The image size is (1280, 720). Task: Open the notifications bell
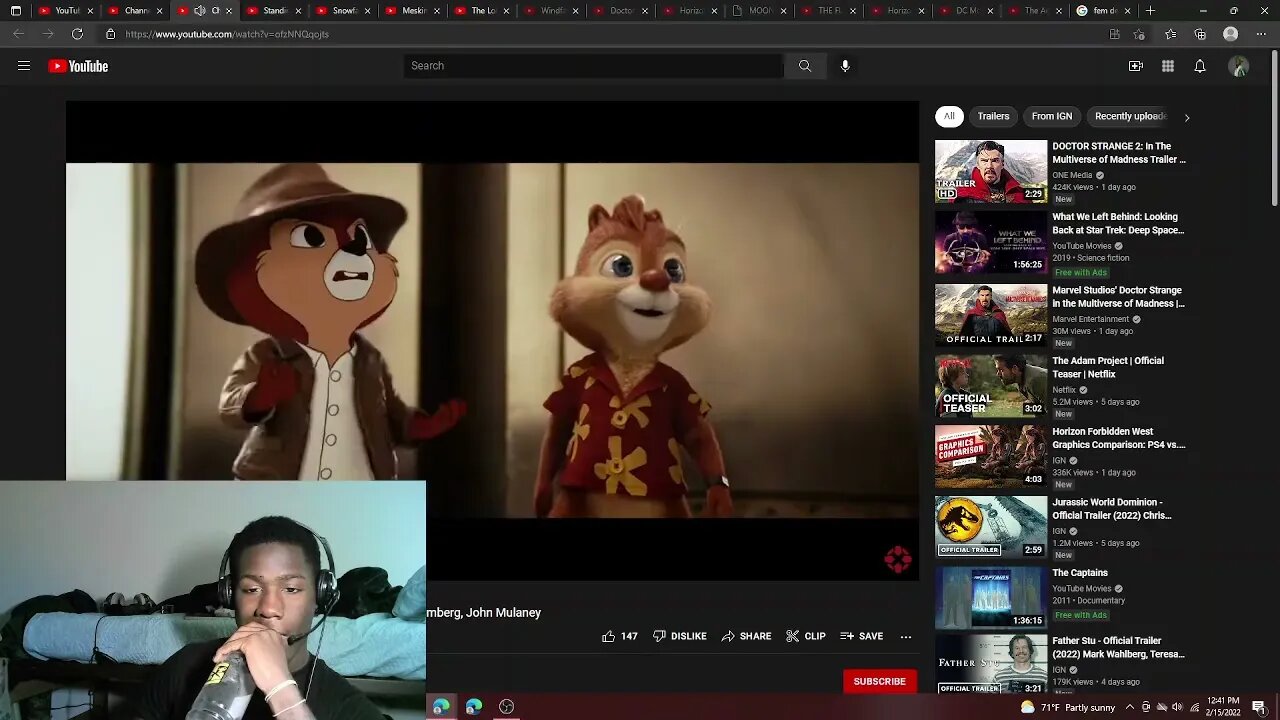(x=1200, y=66)
